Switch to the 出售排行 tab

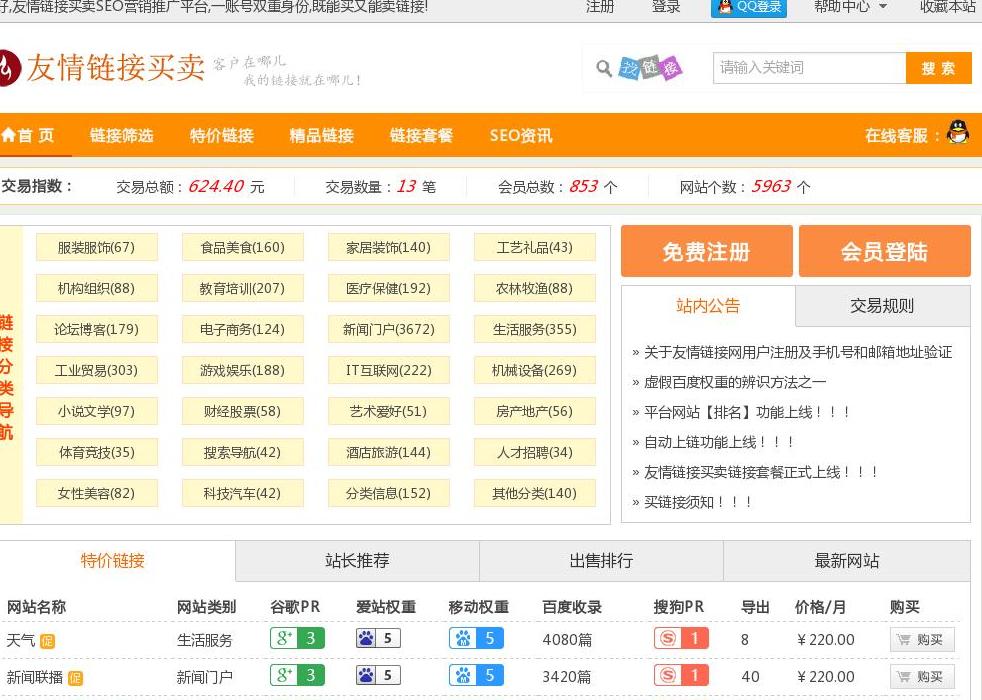[x=601, y=560]
